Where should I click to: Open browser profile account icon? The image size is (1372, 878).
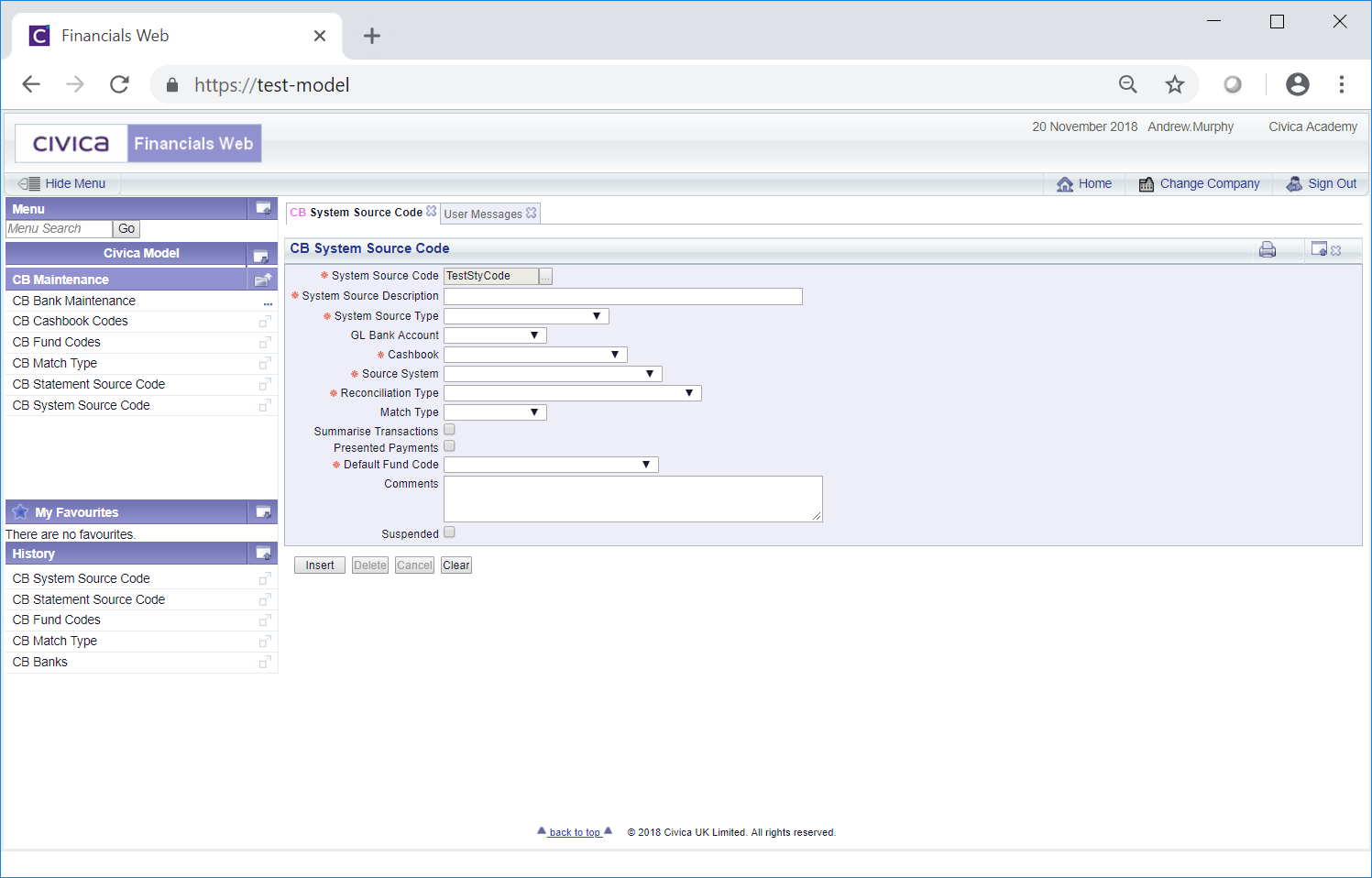click(x=1298, y=84)
